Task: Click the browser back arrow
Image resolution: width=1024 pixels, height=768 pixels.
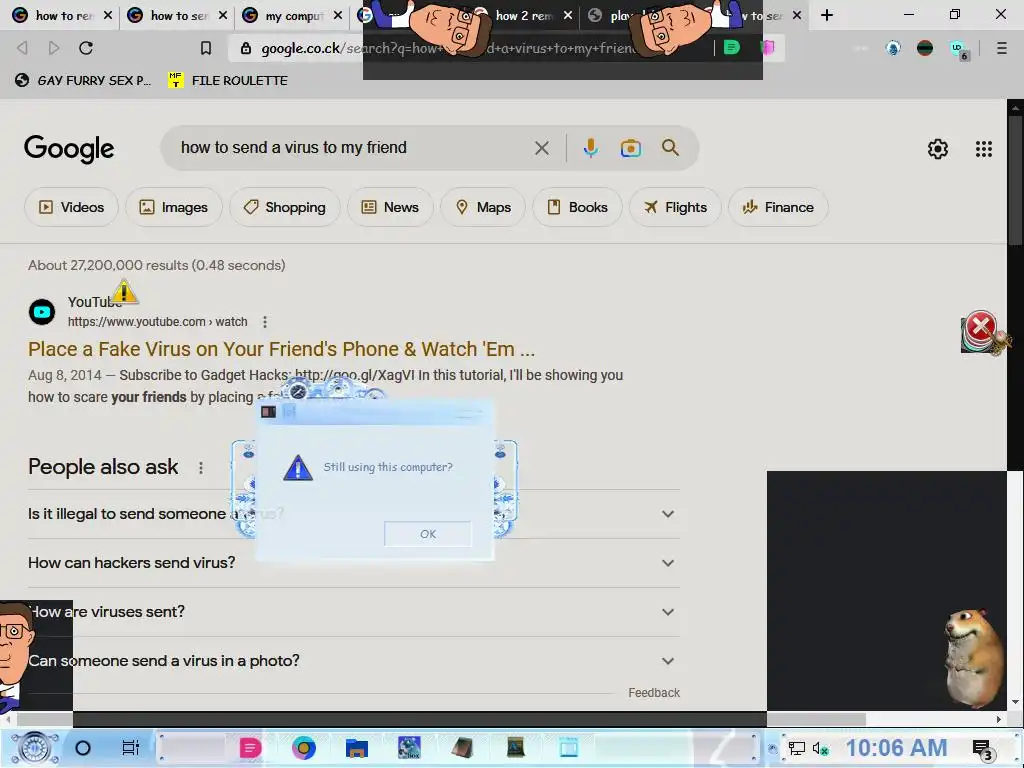Action: click(22, 48)
